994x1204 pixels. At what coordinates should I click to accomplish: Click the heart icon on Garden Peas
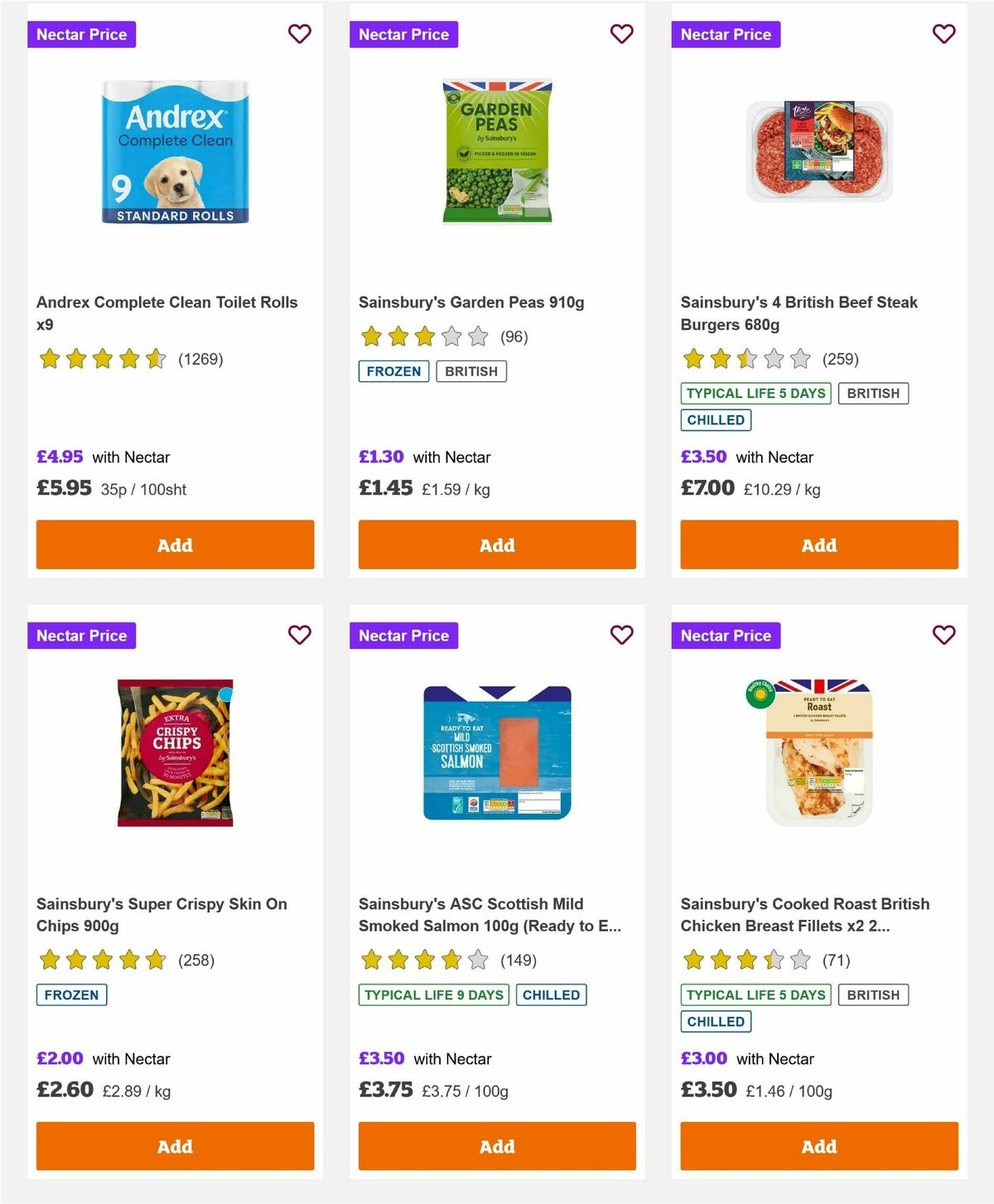click(621, 34)
